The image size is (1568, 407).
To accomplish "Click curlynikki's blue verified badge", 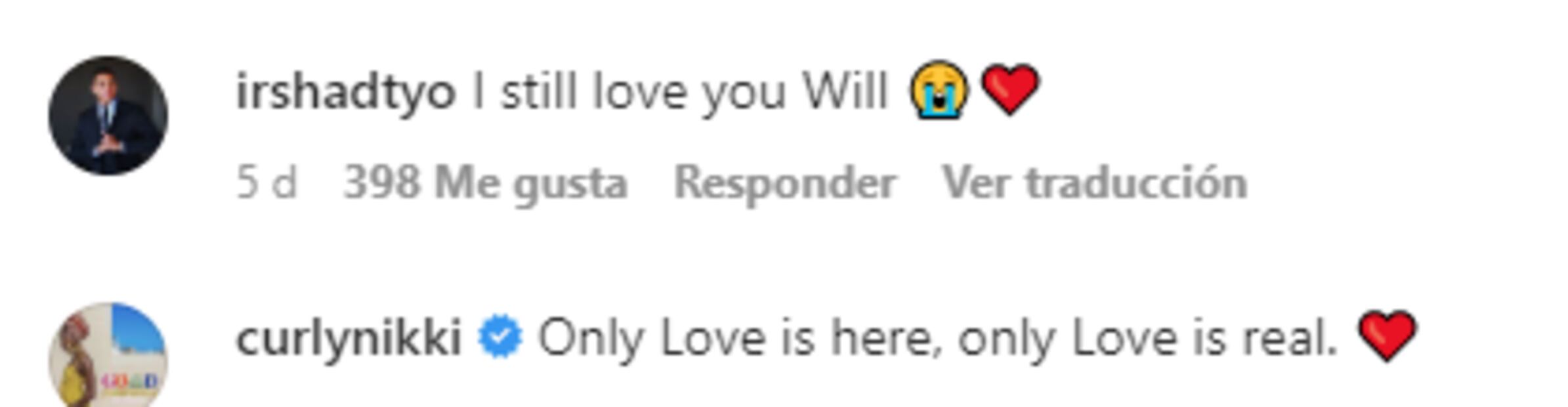I will point(500,337).
